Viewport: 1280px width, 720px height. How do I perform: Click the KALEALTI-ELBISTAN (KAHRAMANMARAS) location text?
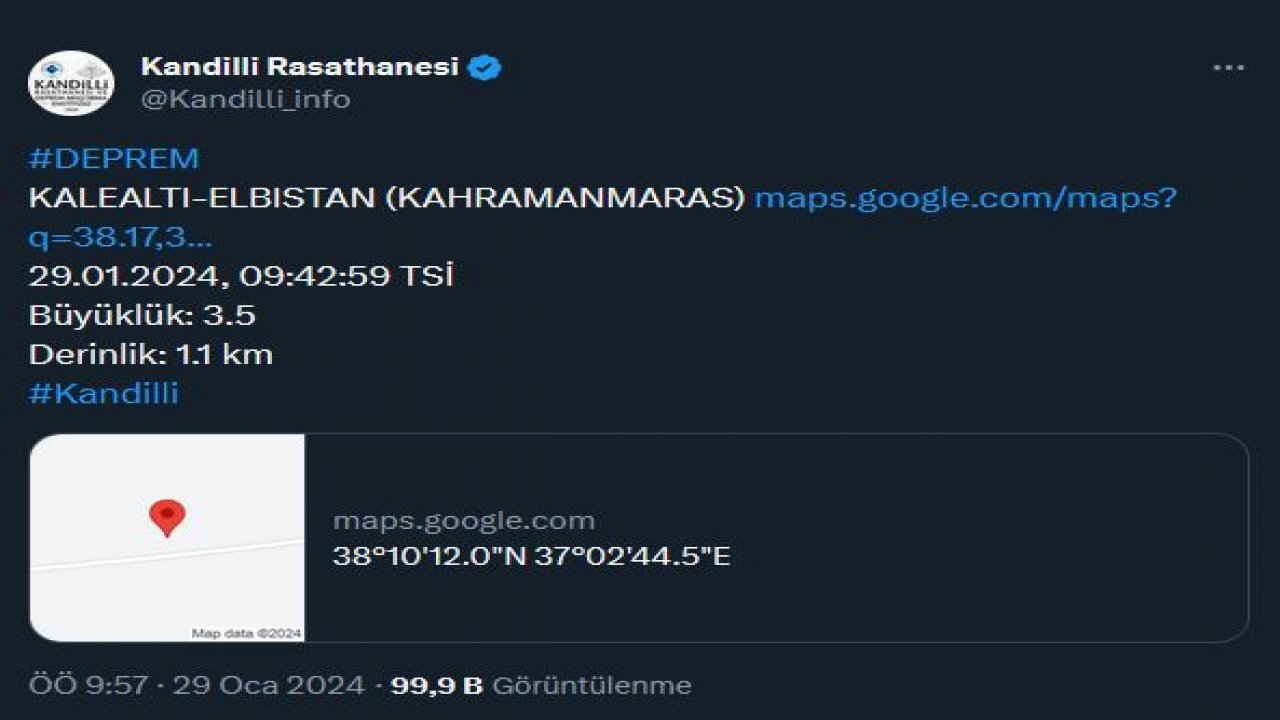click(x=387, y=197)
